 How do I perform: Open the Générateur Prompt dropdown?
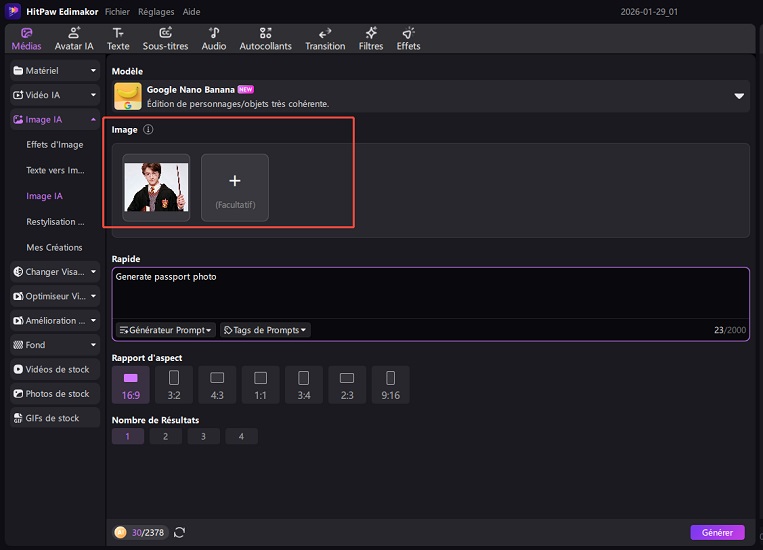pos(166,330)
